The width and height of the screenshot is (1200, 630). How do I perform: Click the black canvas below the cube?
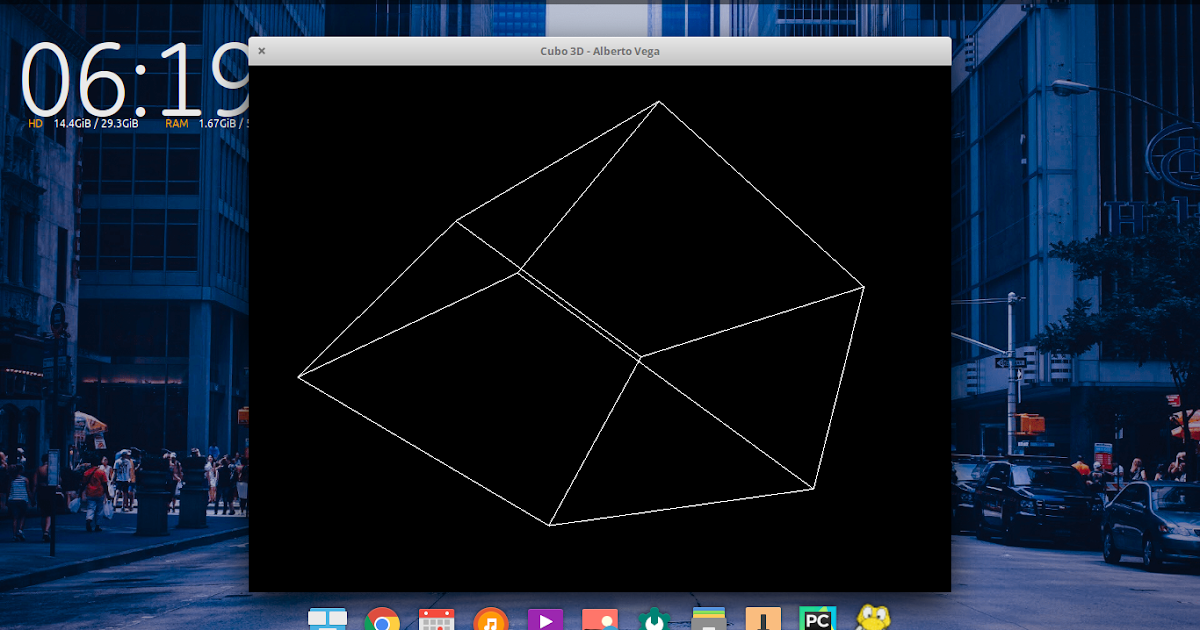point(600,560)
